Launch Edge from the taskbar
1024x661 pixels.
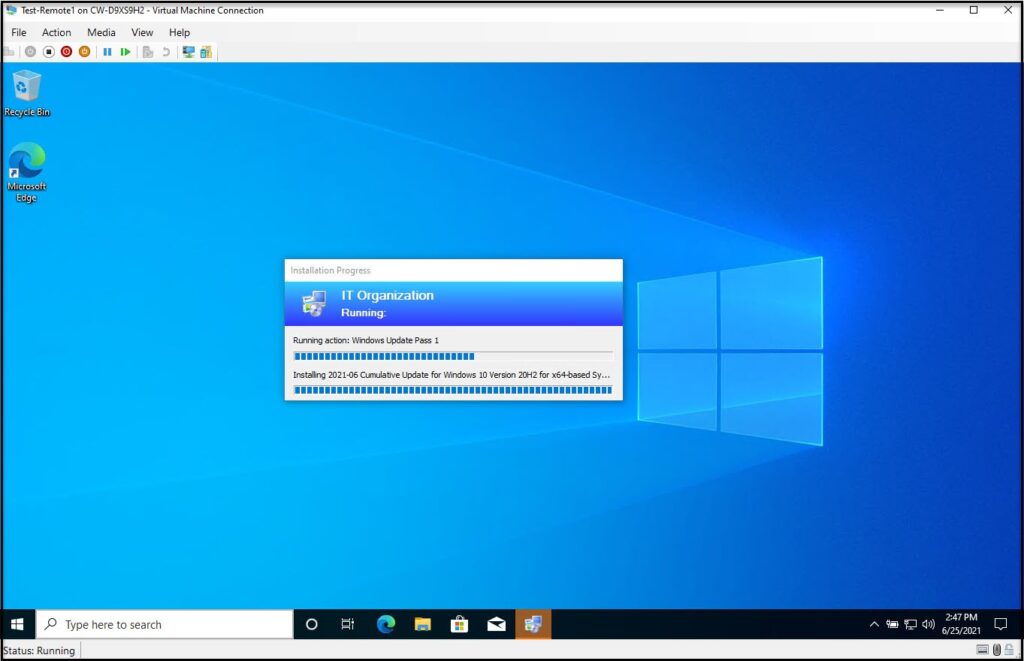(385, 624)
